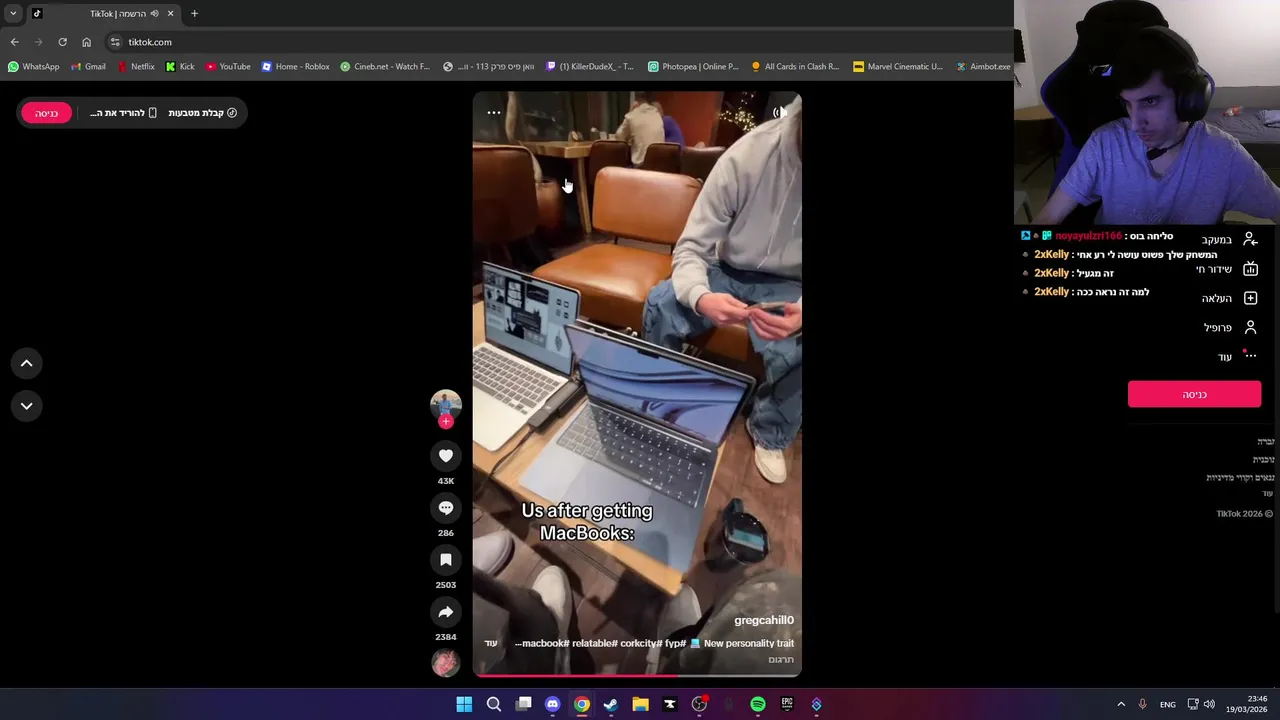Image resolution: width=1280 pixels, height=720 pixels.
Task: Click the browser Home button
Action: (x=86, y=42)
